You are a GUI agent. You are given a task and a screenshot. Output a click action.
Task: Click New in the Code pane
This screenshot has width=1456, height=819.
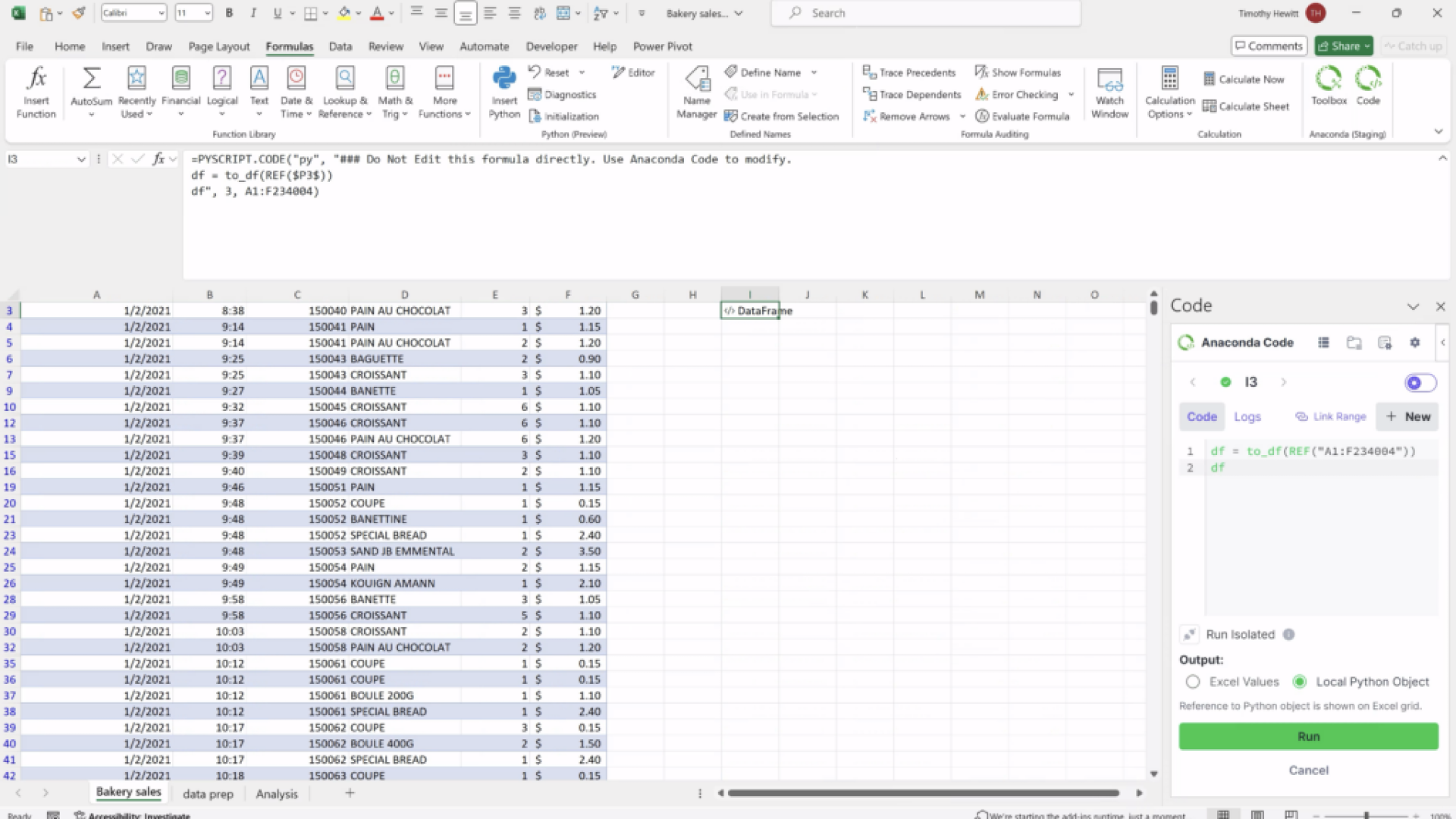click(x=1407, y=417)
